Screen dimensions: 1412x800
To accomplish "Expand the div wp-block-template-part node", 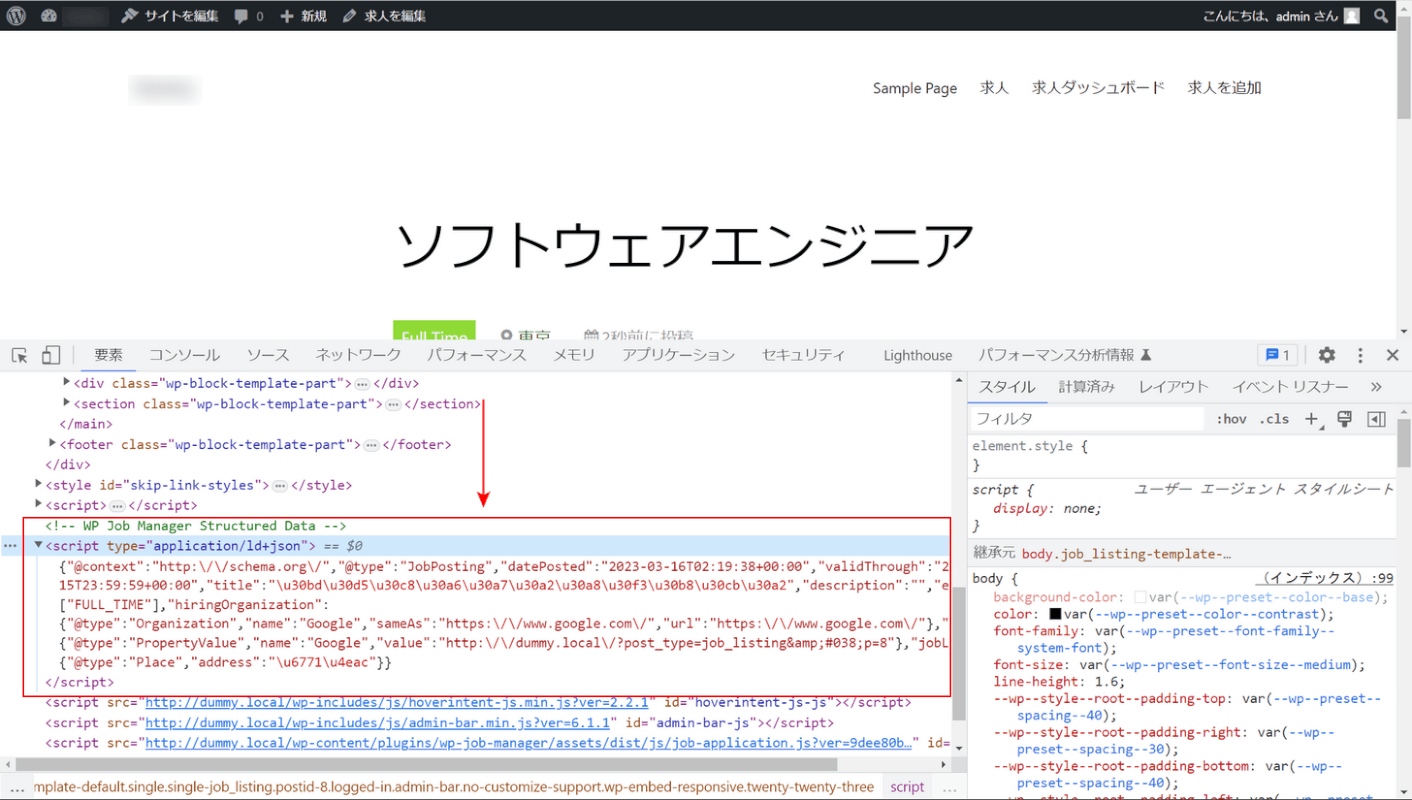I will coord(67,383).
